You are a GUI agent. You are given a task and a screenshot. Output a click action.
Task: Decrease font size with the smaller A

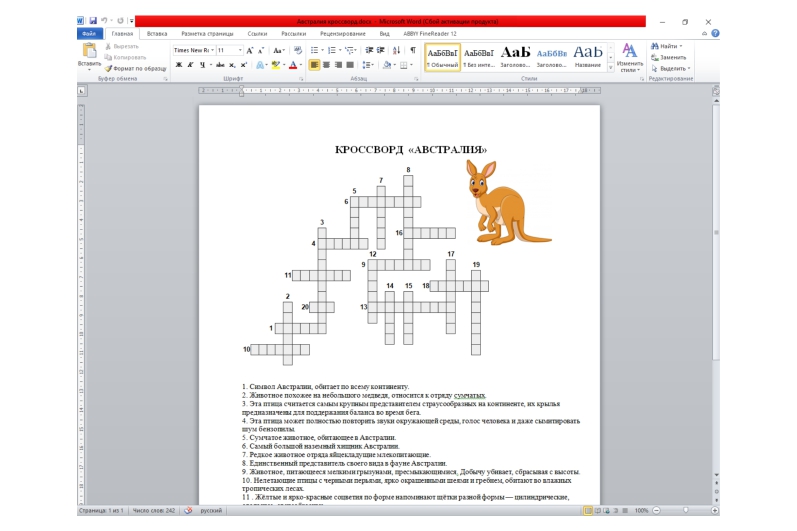point(261,50)
